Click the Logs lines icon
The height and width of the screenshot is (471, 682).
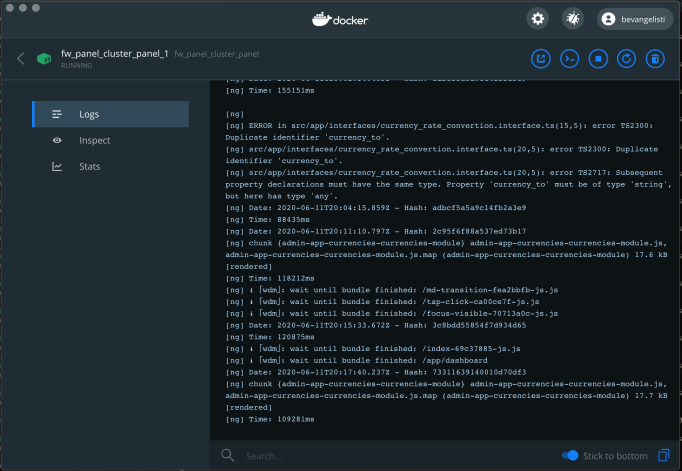click(57, 114)
